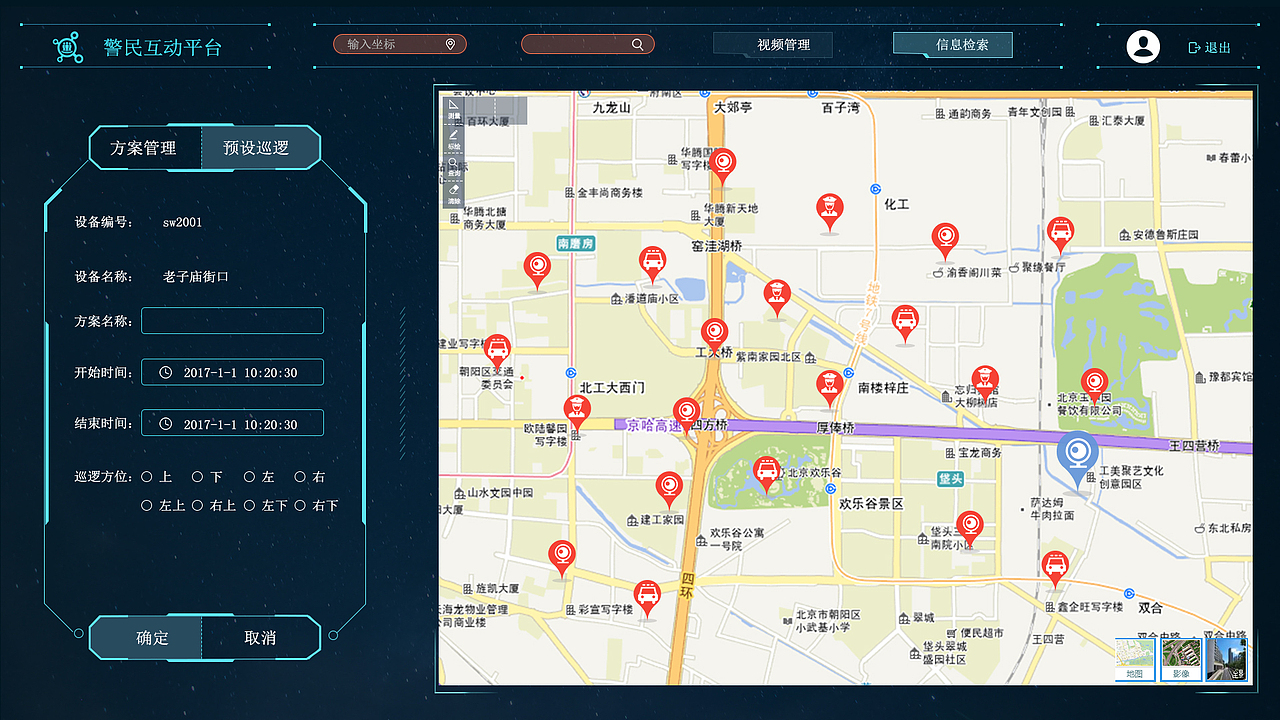Open the 结束时间 date-time field
The width and height of the screenshot is (1280, 720).
pyautogui.click(x=232, y=423)
